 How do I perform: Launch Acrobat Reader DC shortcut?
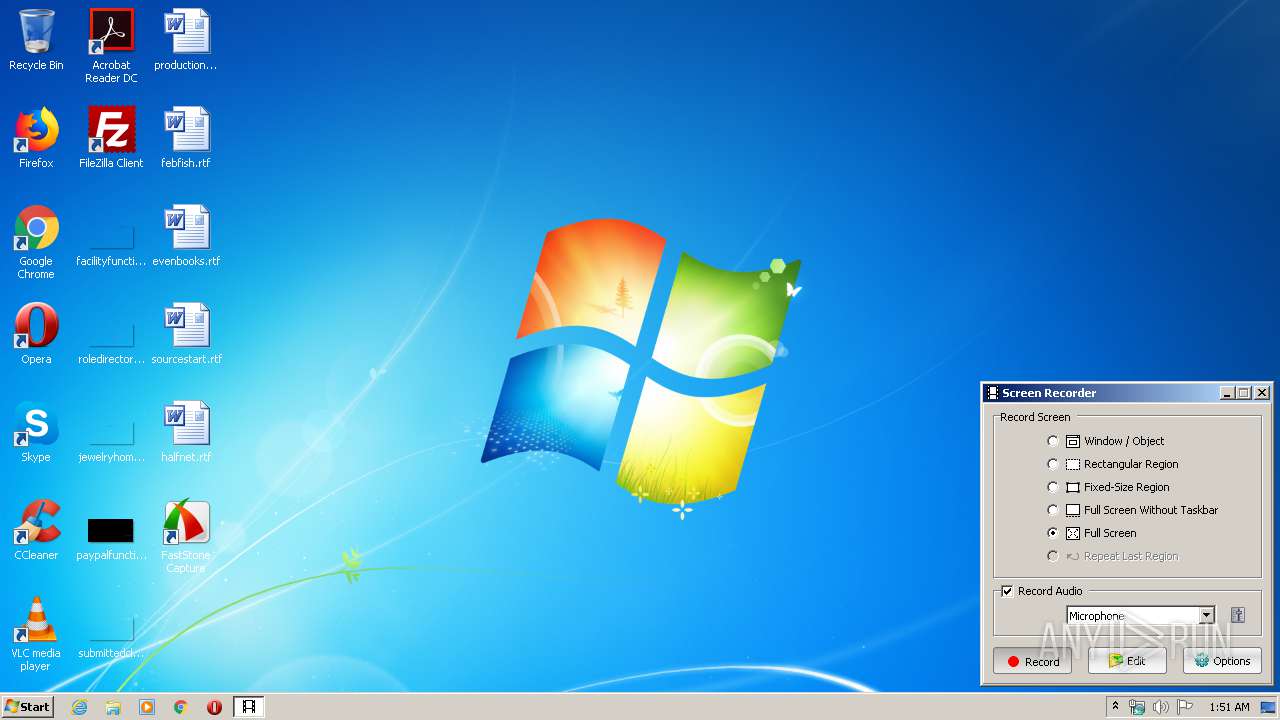[x=111, y=47]
